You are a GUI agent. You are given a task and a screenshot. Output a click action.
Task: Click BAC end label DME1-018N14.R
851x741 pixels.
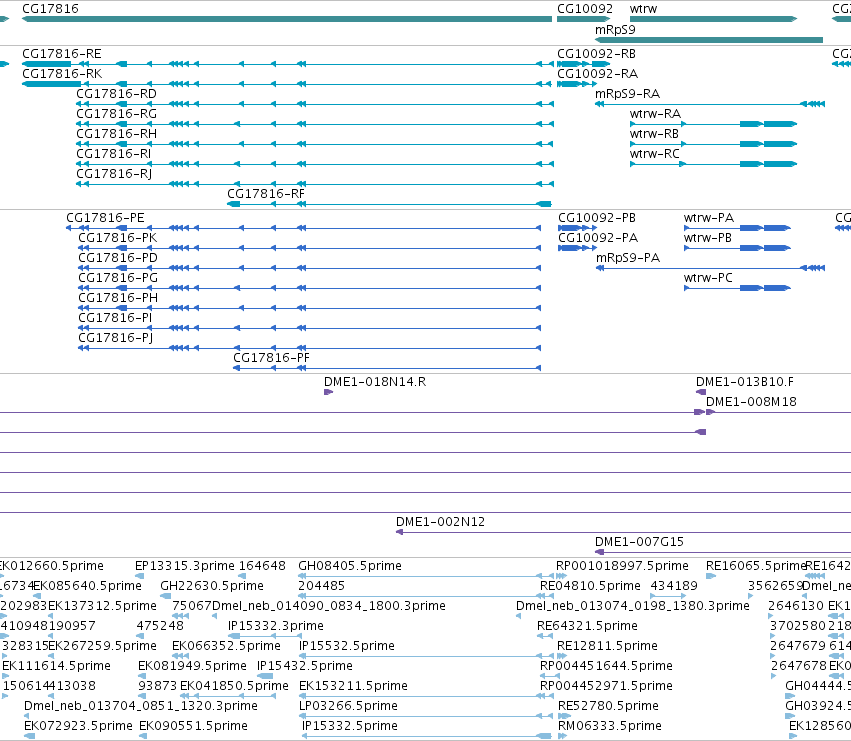coord(375,382)
